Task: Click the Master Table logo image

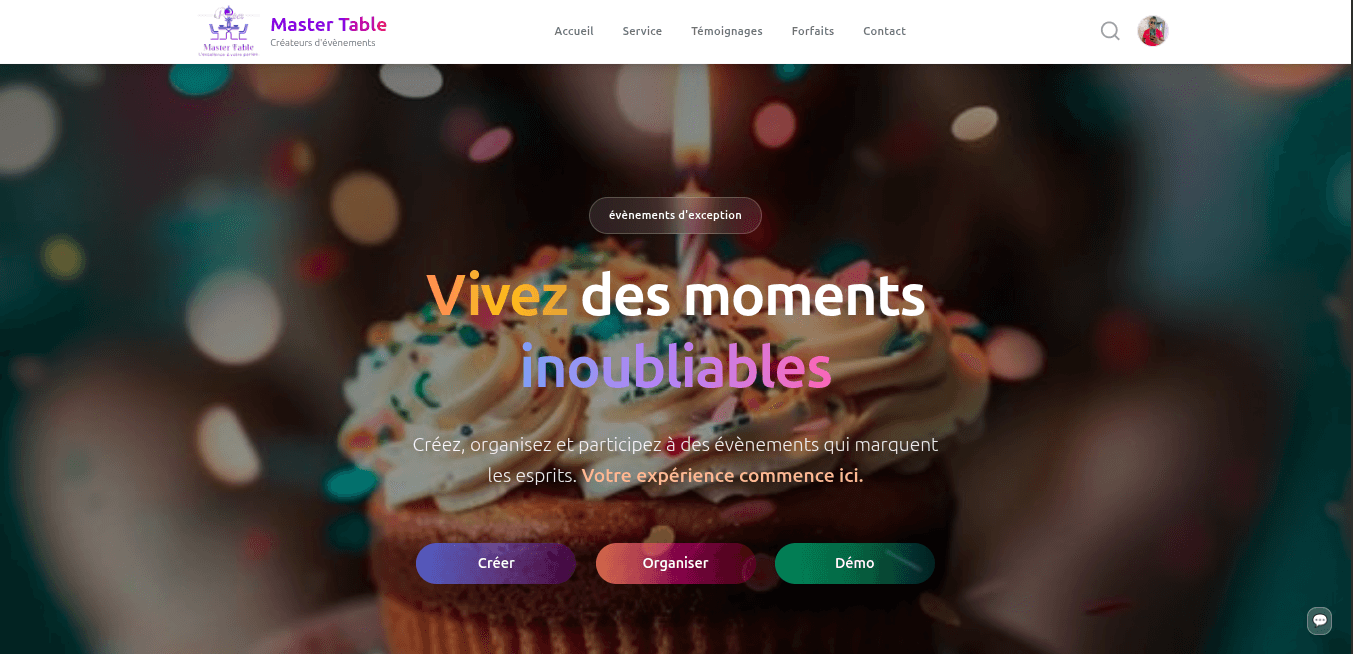Action: pyautogui.click(x=228, y=31)
